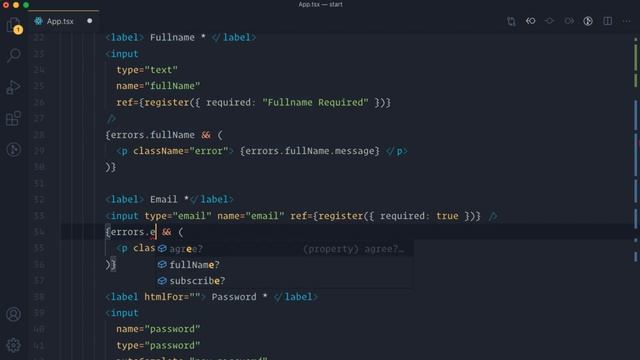The height and width of the screenshot is (360, 640).
Task: Go to next change arrow icon
Action: (x=569, y=21)
